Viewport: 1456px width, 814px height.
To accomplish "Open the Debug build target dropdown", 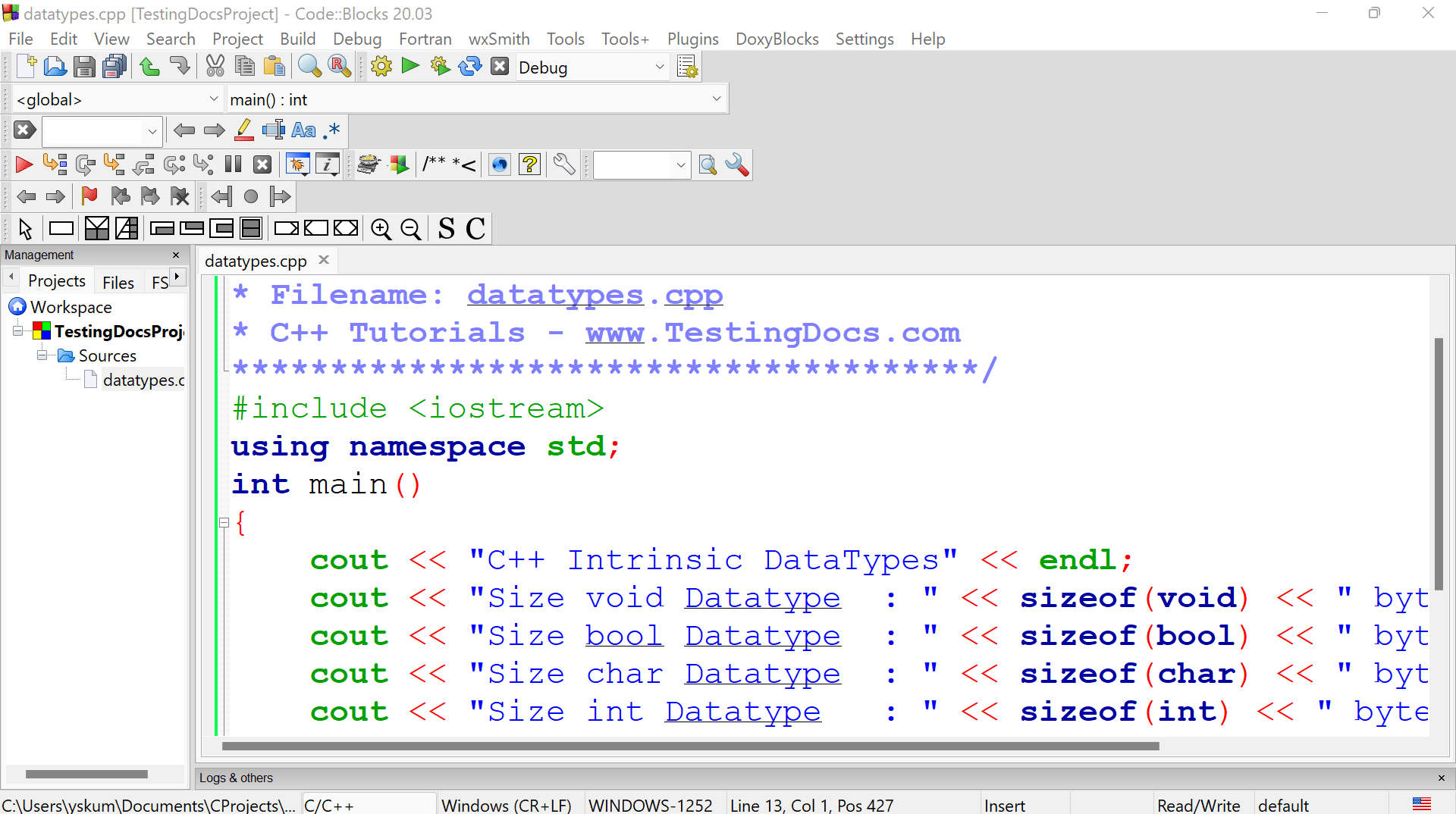I will click(x=658, y=67).
